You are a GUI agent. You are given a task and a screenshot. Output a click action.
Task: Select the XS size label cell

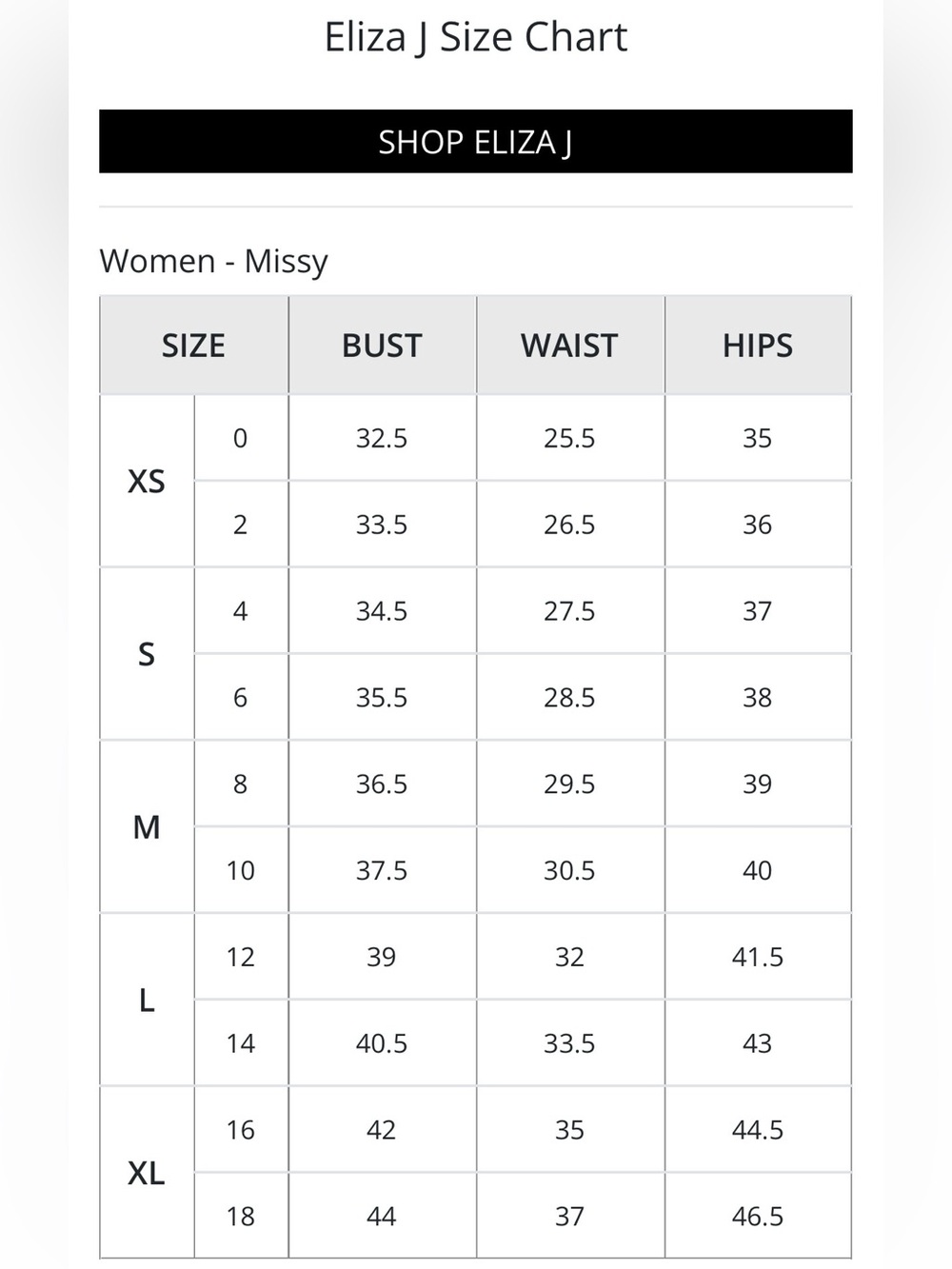(x=147, y=481)
